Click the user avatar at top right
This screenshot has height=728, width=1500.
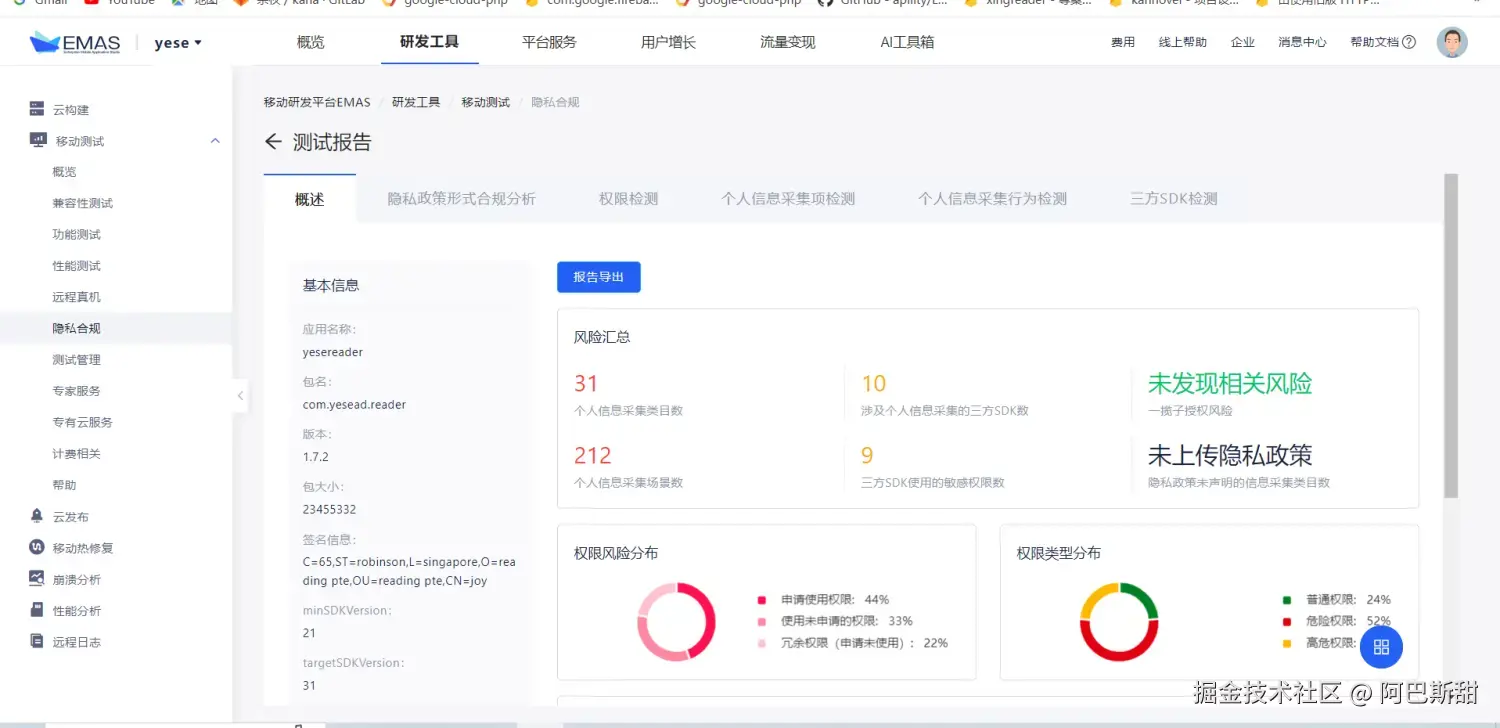coord(1452,42)
